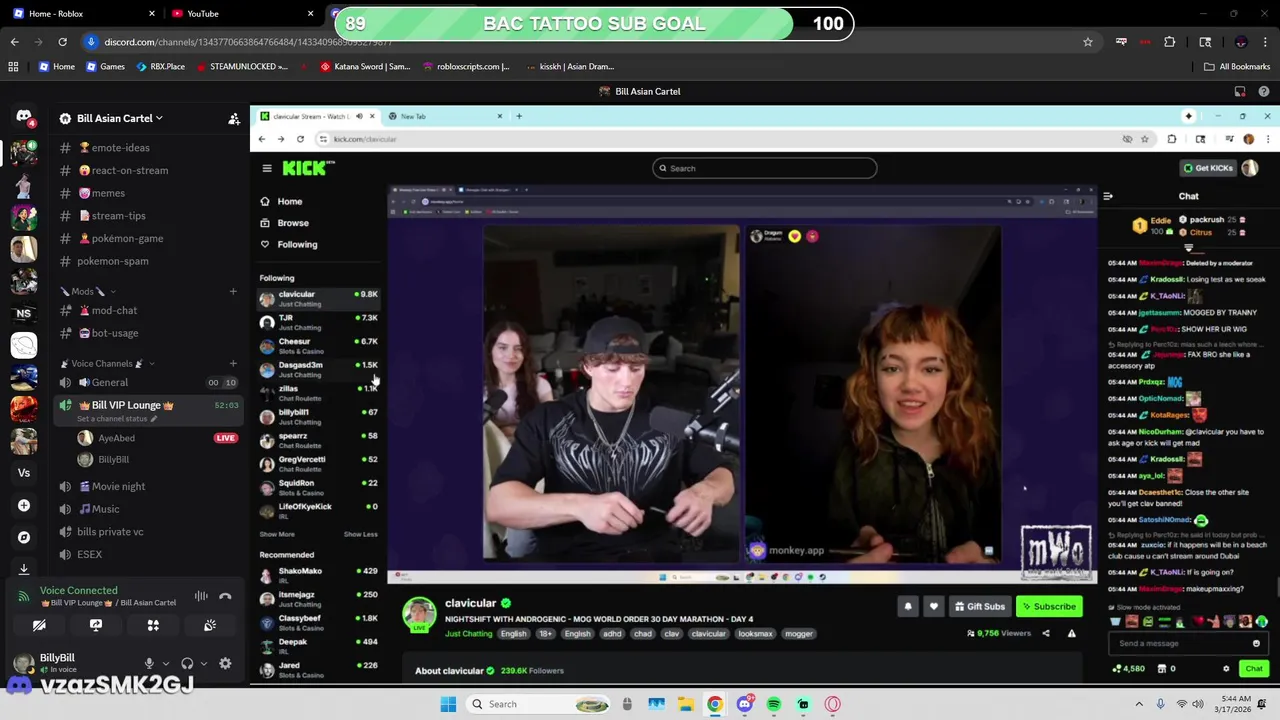The image size is (1280, 720).
Task: Open Bill Asian Cartel server dropdown
Action: [x=120, y=118]
